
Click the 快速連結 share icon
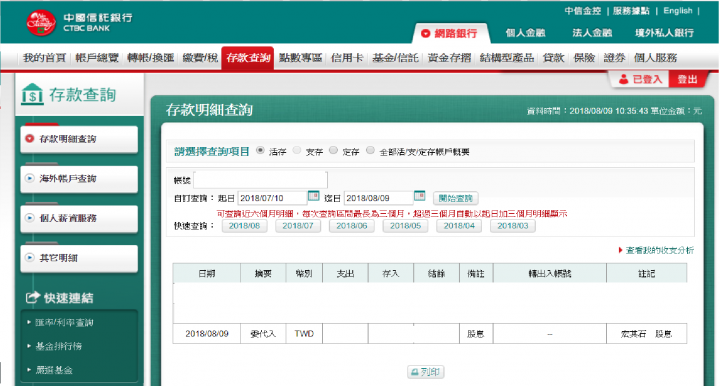pos(33,298)
